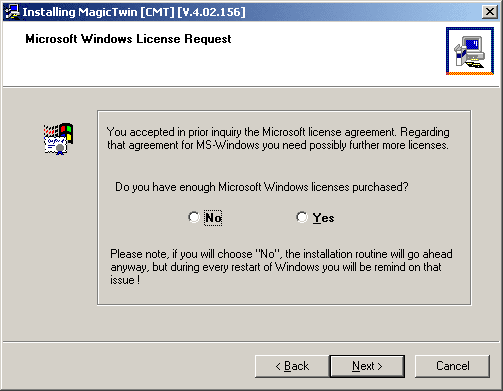Click the Next button
This screenshot has height=391, width=503.
coord(367,366)
